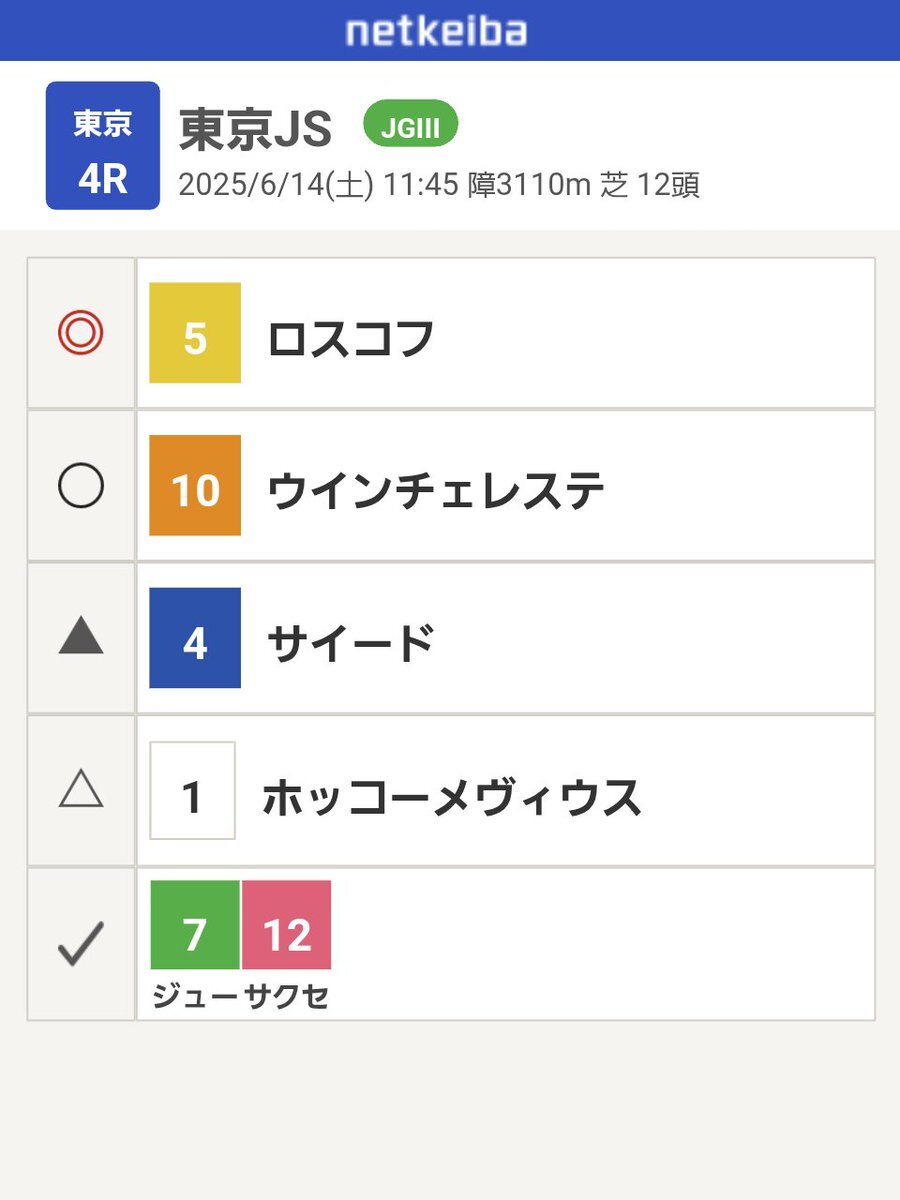900x1200 pixels.
Task: Select the blue number 4 badge
Action: (x=195, y=638)
